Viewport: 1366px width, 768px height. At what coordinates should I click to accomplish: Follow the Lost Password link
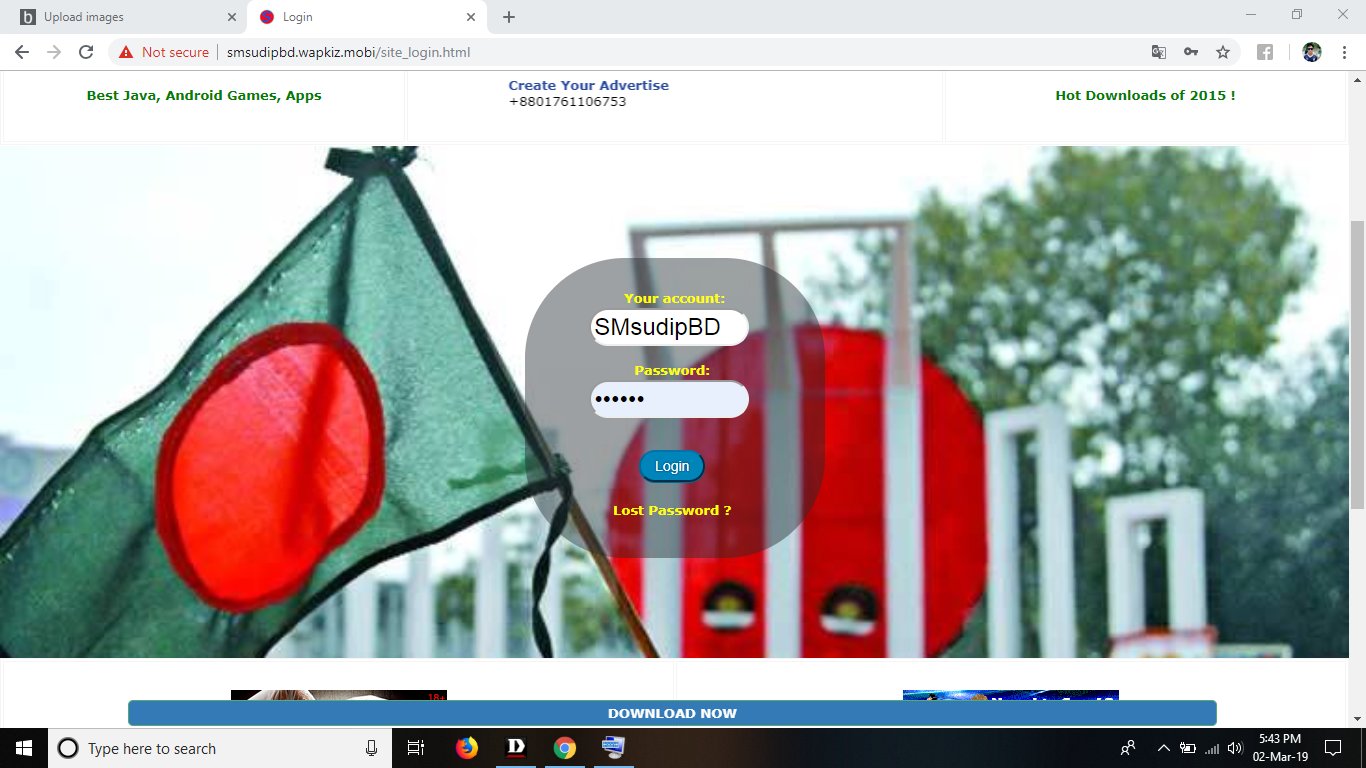(672, 510)
